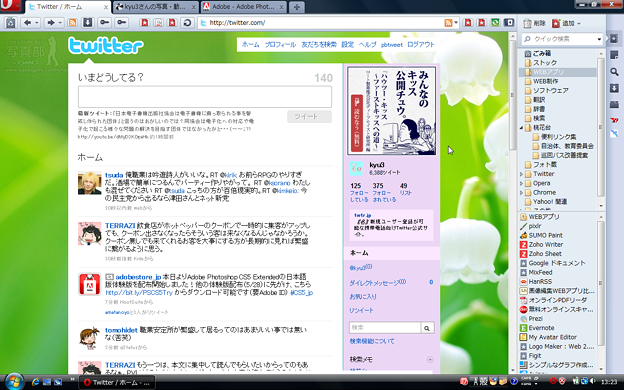Open the Forward button history dropdown arrow
The width and height of the screenshot is (624, 390).
point(60,23)
